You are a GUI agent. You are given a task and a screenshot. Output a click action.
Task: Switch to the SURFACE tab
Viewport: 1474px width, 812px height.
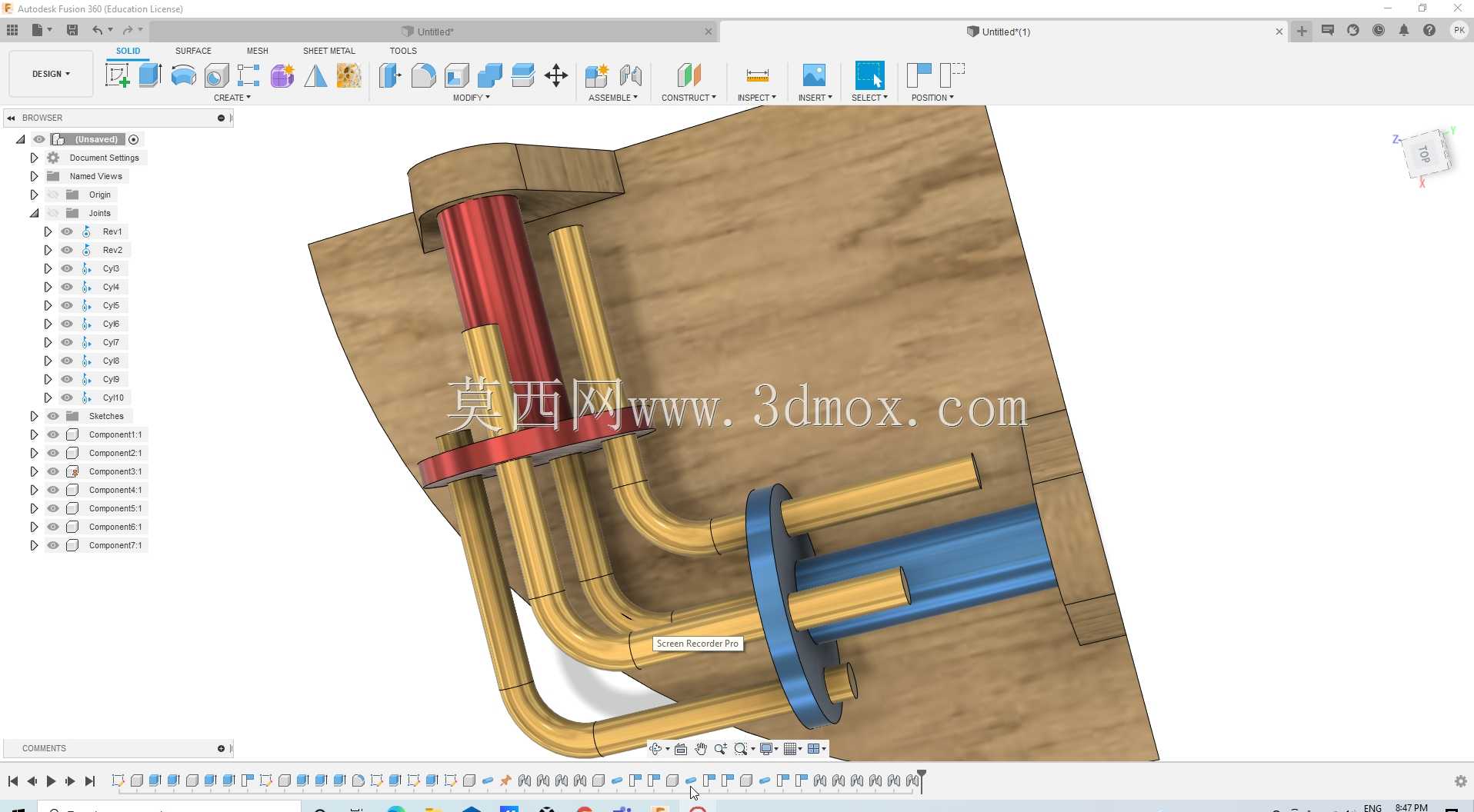click(x=193, y=51)
